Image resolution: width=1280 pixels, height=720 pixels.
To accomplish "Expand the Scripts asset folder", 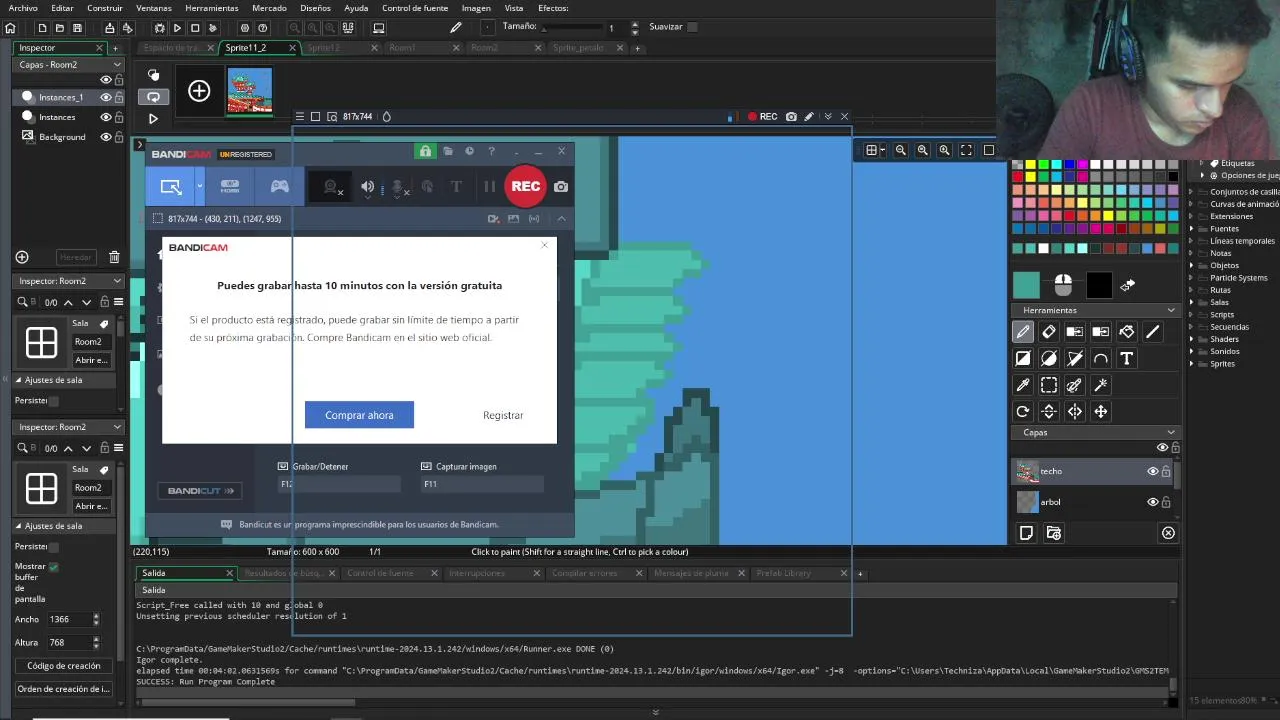I will (x=1192, y=315).
